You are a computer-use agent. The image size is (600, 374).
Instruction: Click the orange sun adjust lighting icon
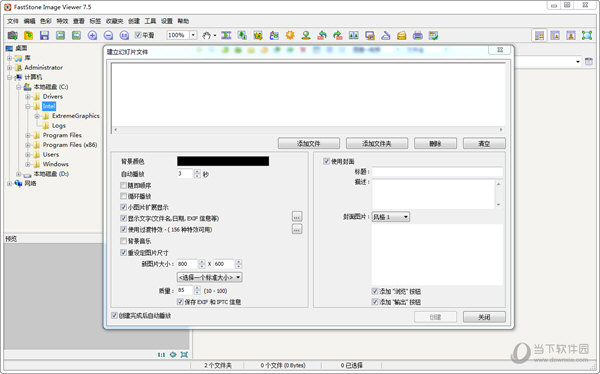coord(290,36)
